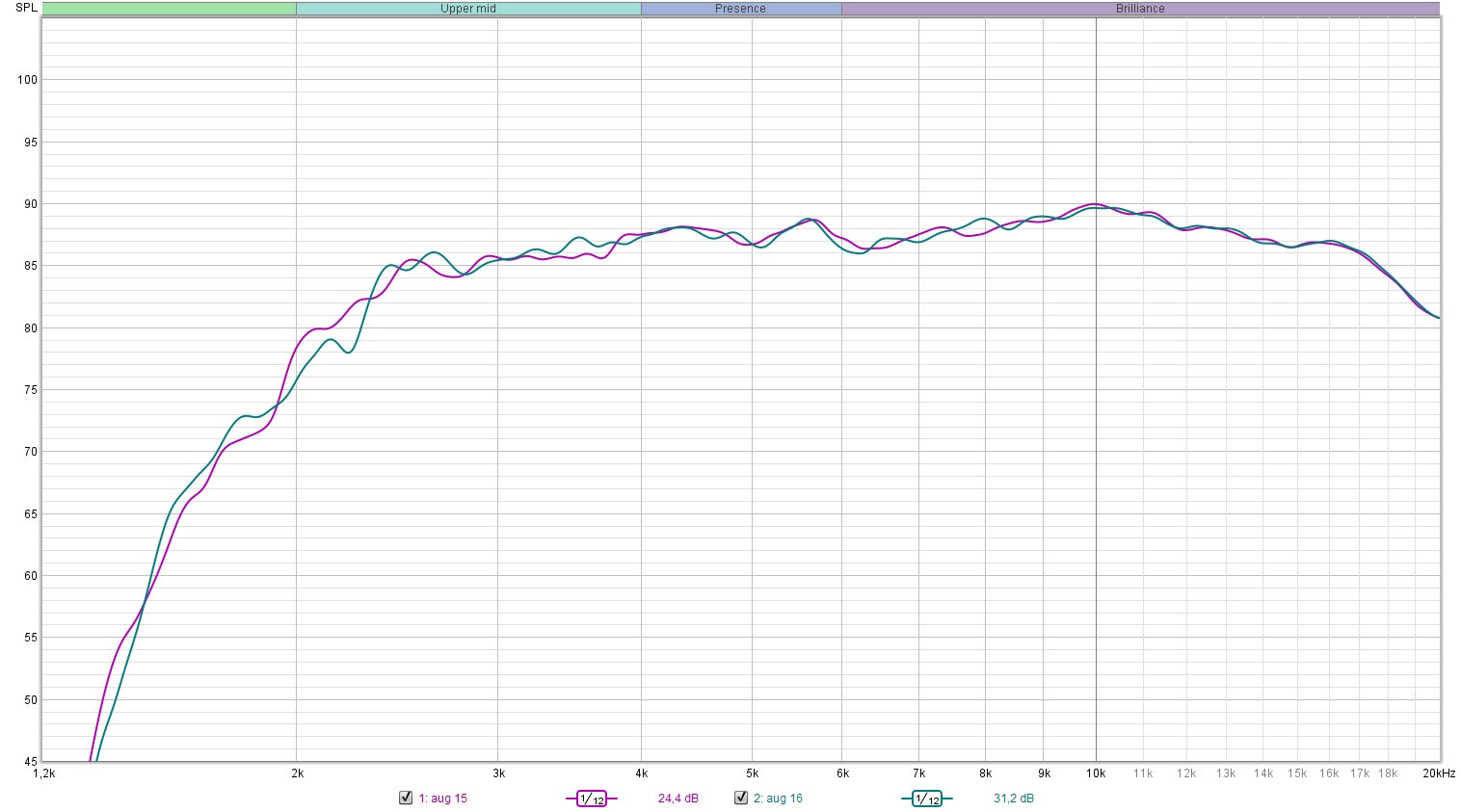Click the "95" SPL axis value
This screenshot has height=812, width=1461.
[30, 143]
